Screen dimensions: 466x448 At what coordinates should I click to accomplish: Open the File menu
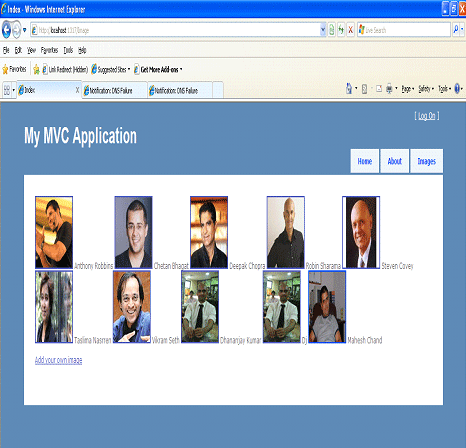tap(6, 50)
